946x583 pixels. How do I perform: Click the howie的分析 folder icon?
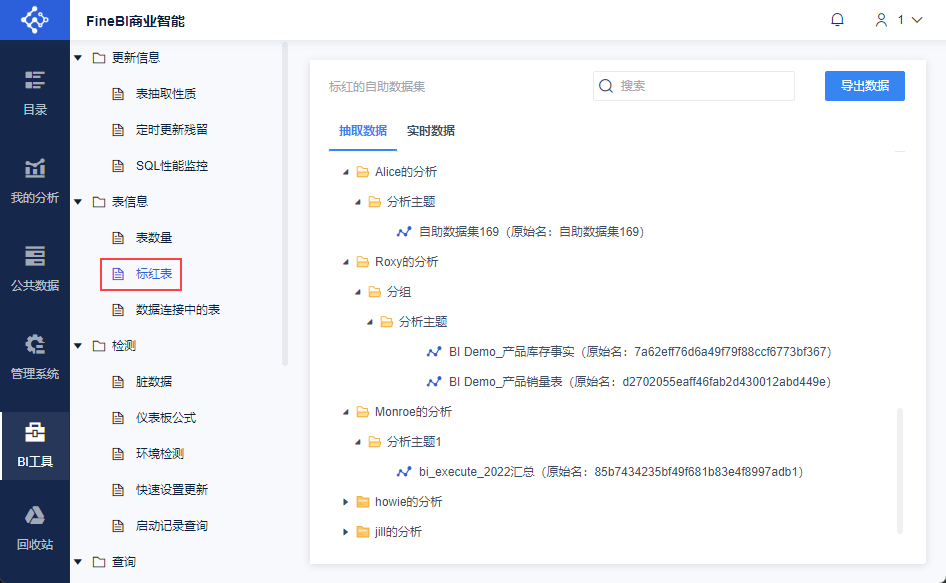[363, 502]
